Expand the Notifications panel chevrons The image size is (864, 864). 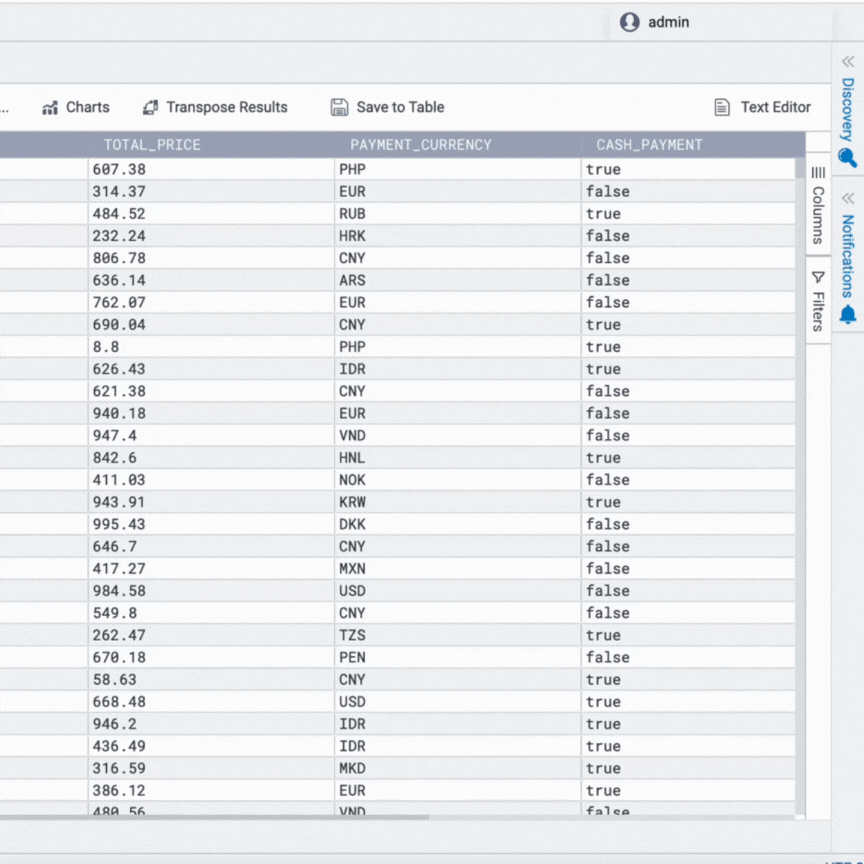point(847,198)
